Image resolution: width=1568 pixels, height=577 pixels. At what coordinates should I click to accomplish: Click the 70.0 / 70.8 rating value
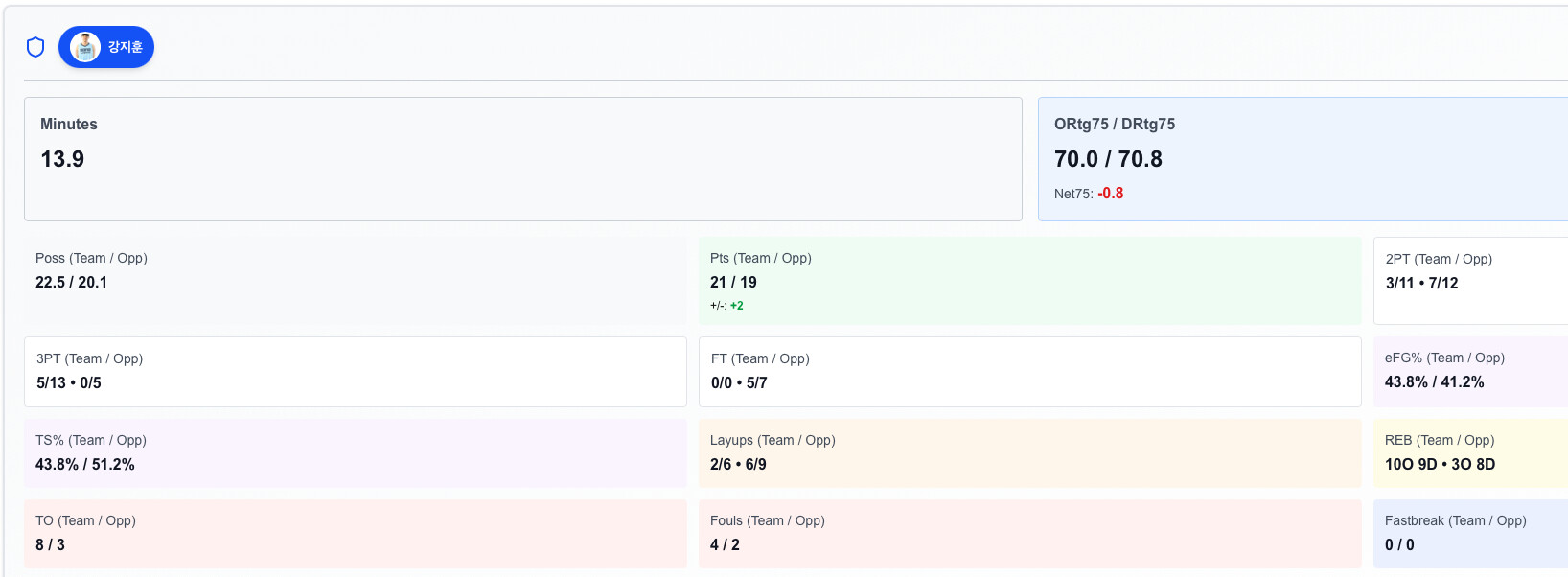pyautogui.click(x=1108, y=159)
